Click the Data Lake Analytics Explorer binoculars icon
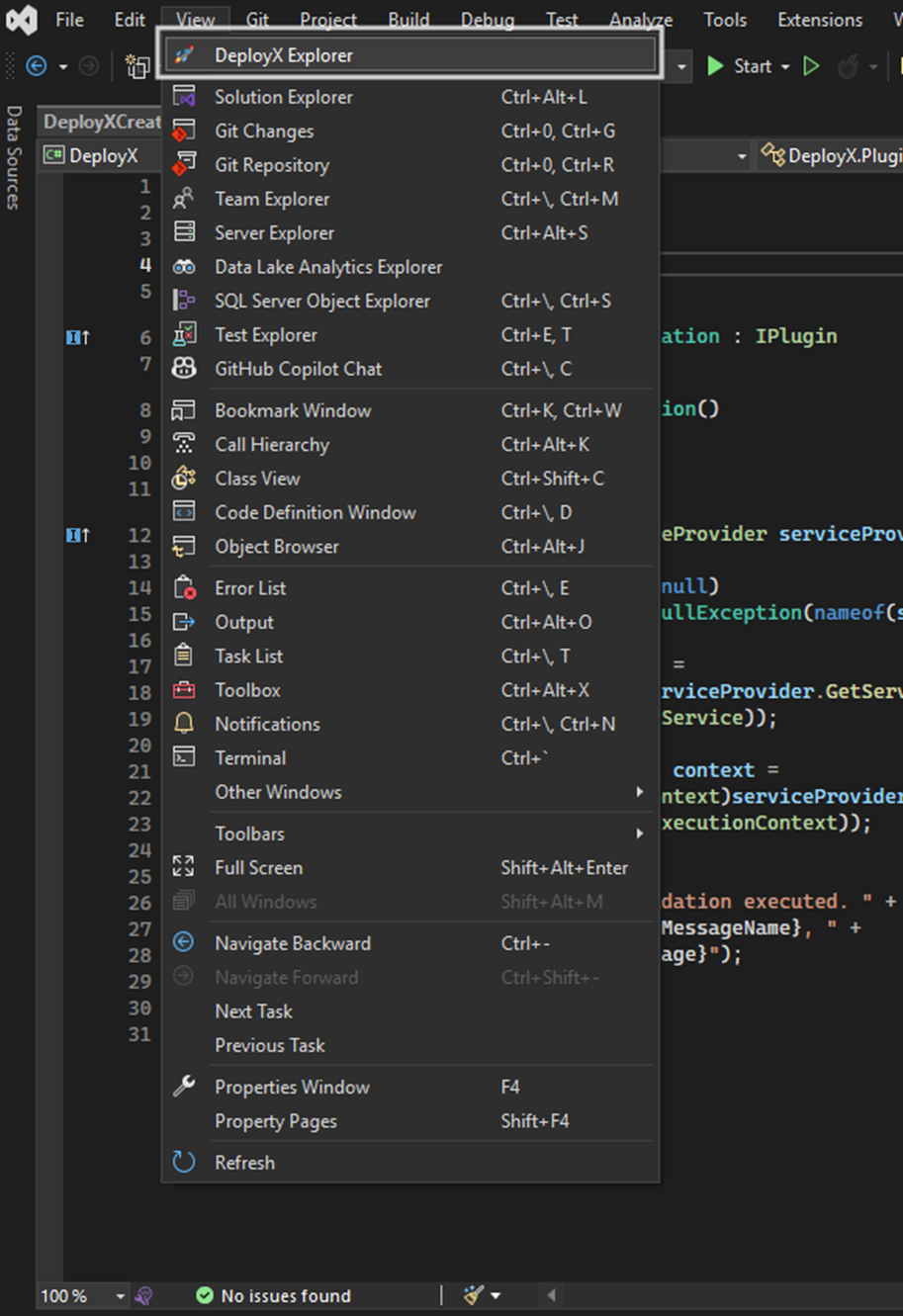Viewport: 903px width, 1316px height. coord(184,267)
